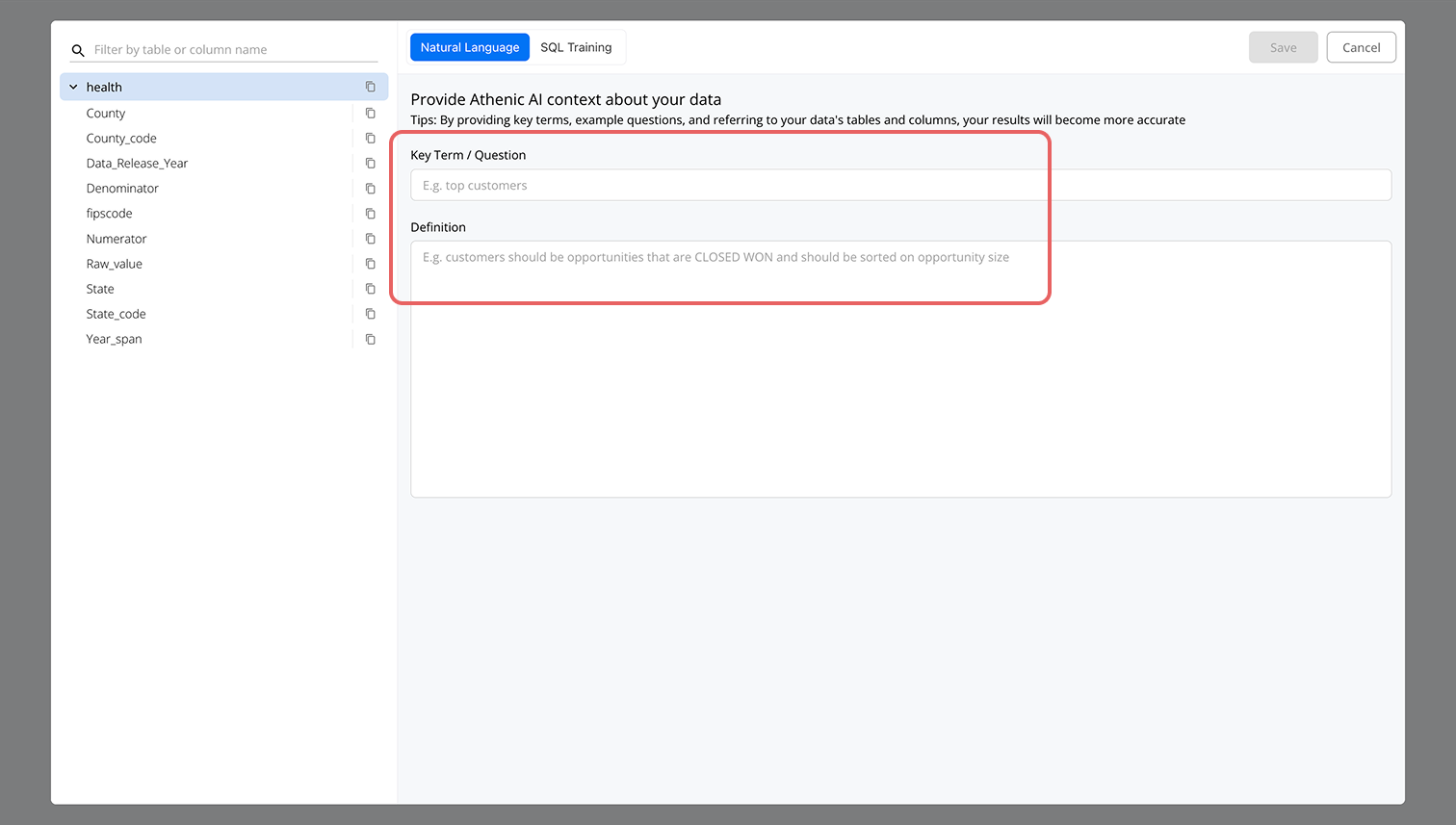Select the Natural Language tab
The height and width of the screenshot is (825, 1456).
click(x=470, y=47)
